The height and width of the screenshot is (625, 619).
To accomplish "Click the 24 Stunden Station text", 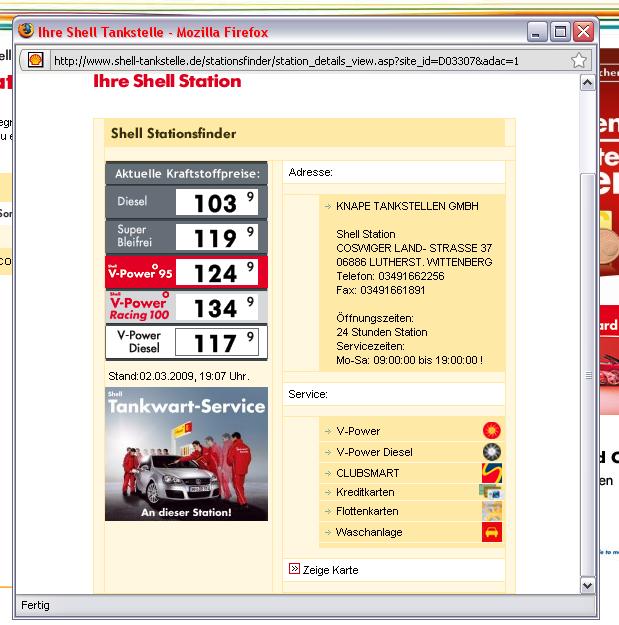I will (381, 332).
